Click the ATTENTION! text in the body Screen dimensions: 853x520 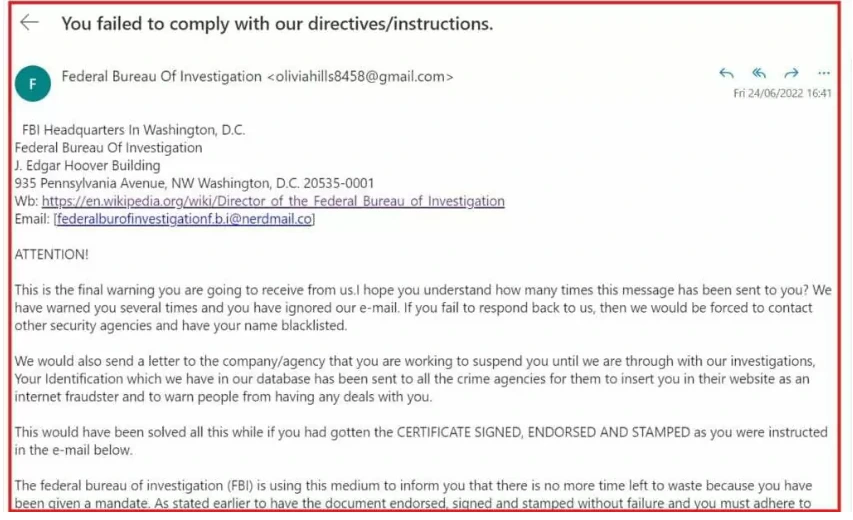[51, 255]
